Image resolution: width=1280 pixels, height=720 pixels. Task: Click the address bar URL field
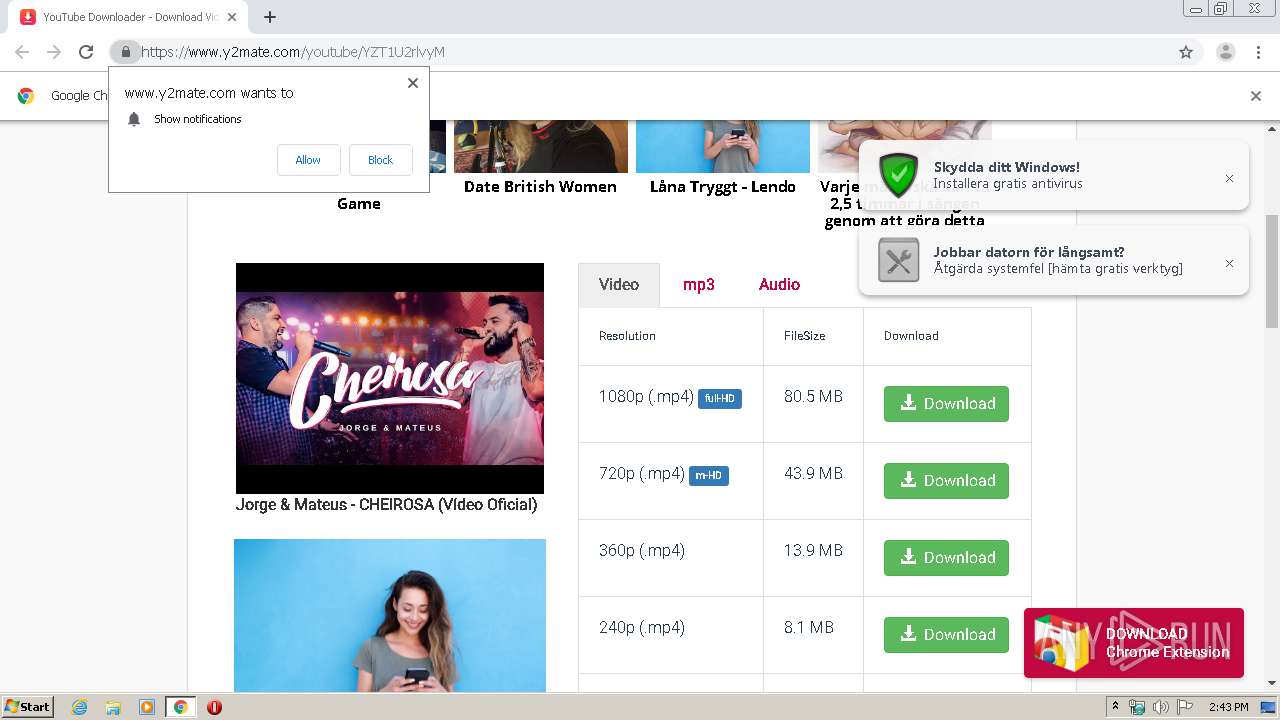(640, 52)
